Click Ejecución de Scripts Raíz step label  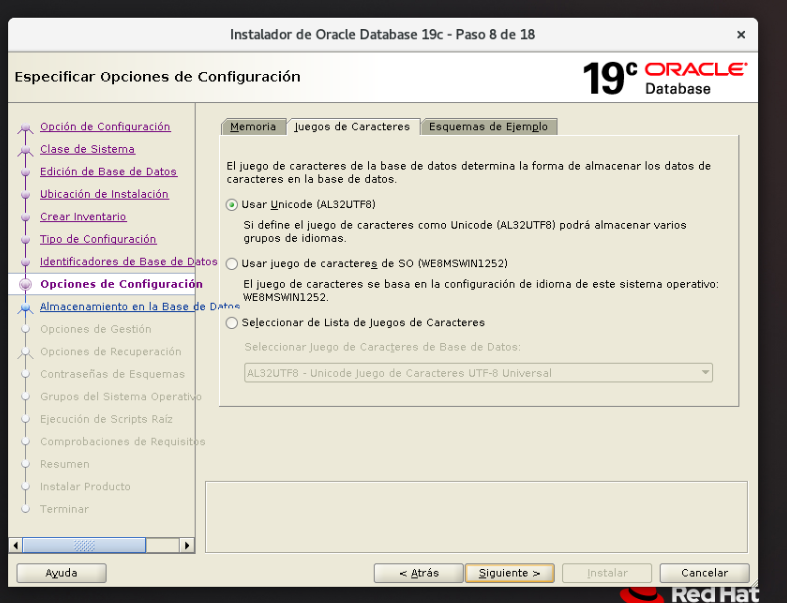pyautogui.click(x=106, y=419)
